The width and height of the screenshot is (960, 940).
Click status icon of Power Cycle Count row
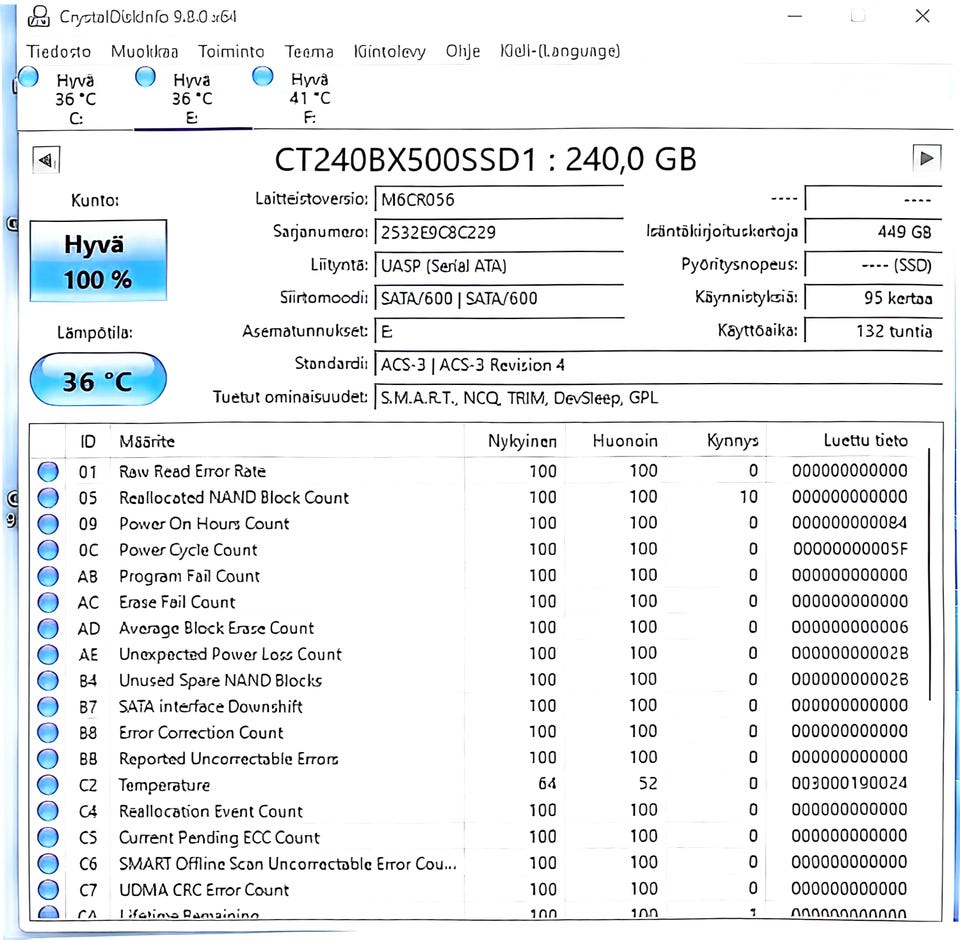click(x=48, y=550)
